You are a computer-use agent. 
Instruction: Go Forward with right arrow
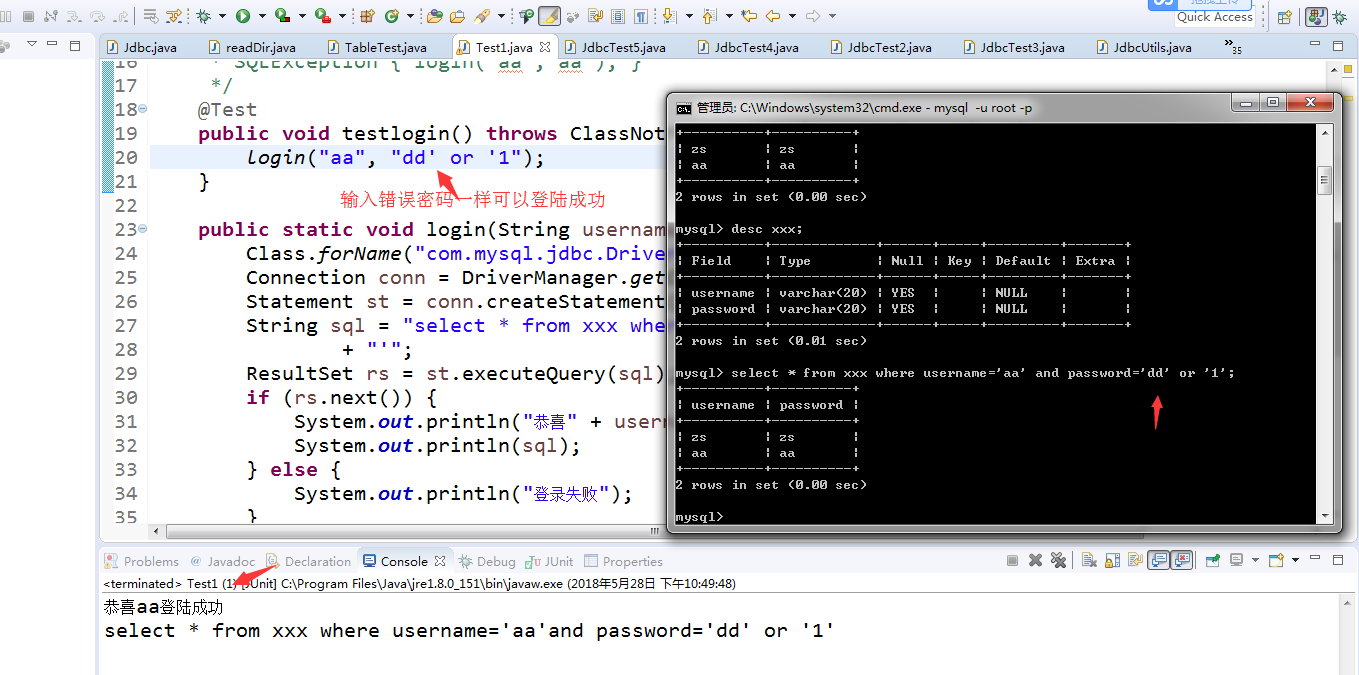pyautogui.click(x=813, y=16)
